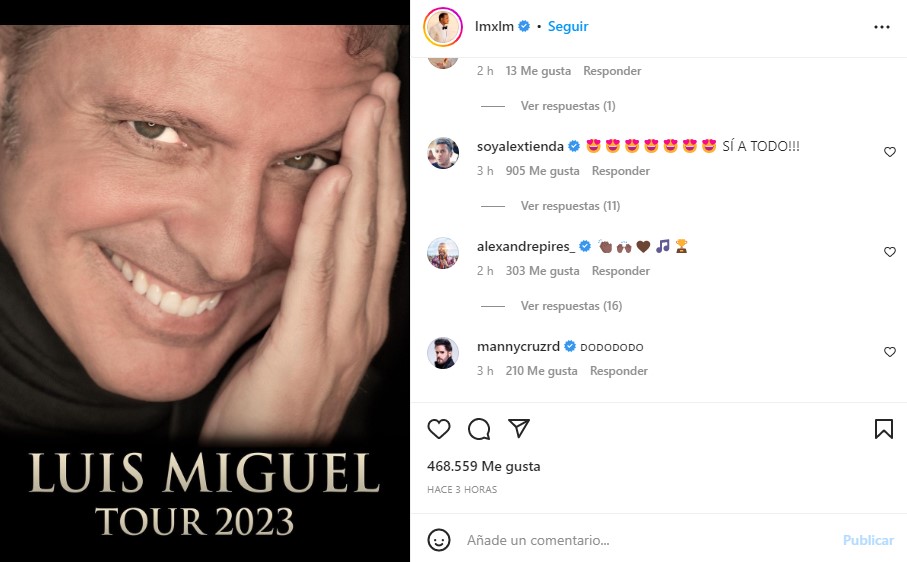Like the alexandrepires_ comment
The width and height of the screenshot is (907, 562).
point(890,252)
